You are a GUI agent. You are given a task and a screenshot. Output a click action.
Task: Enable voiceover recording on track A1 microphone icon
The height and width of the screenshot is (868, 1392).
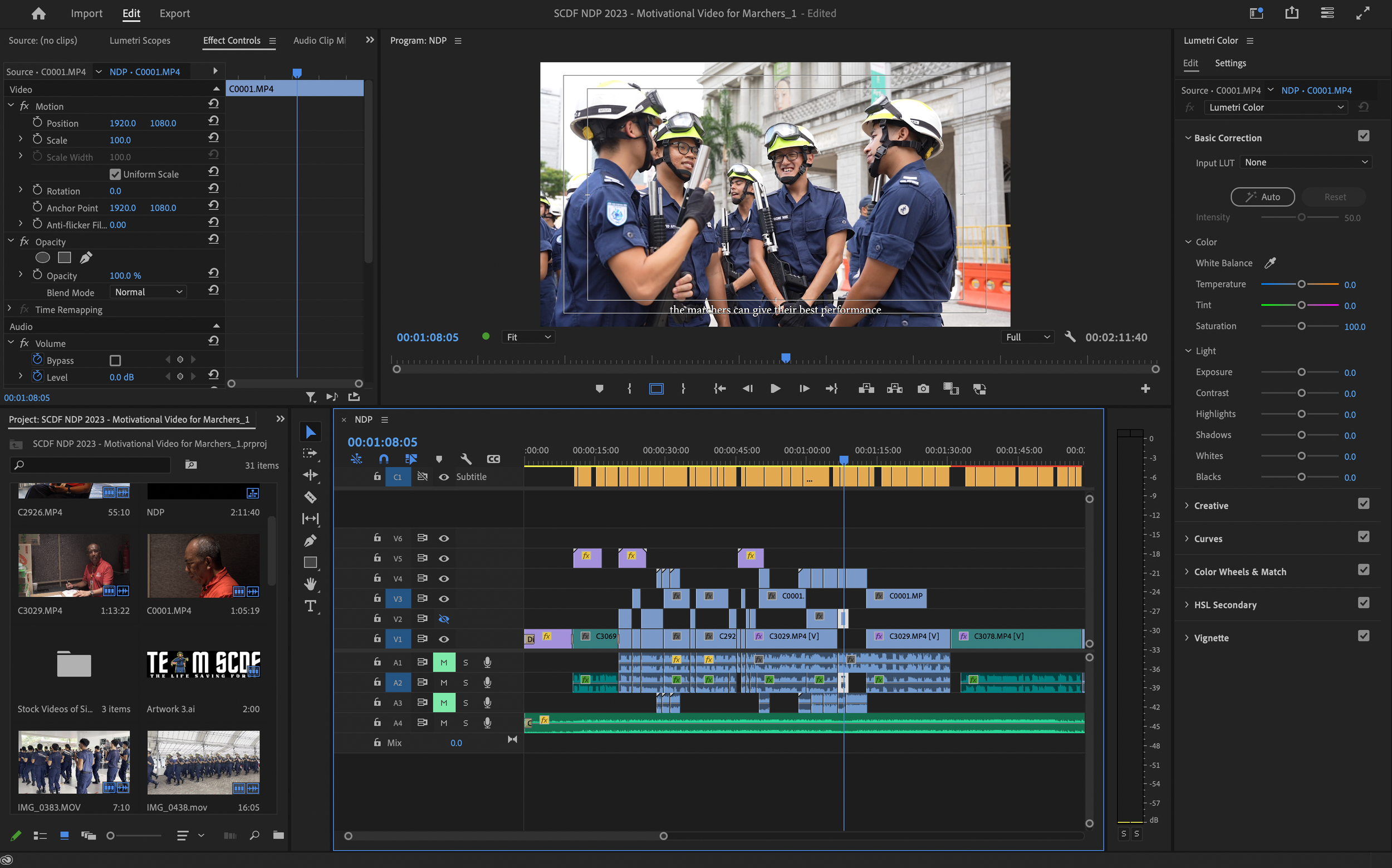point(487,662)
